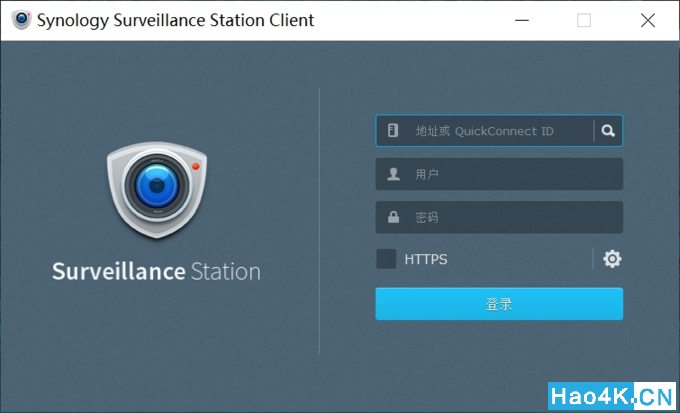Click the Surveillance Station camera shield logo
The image size is (680, 413).
(x=157, y=190)
